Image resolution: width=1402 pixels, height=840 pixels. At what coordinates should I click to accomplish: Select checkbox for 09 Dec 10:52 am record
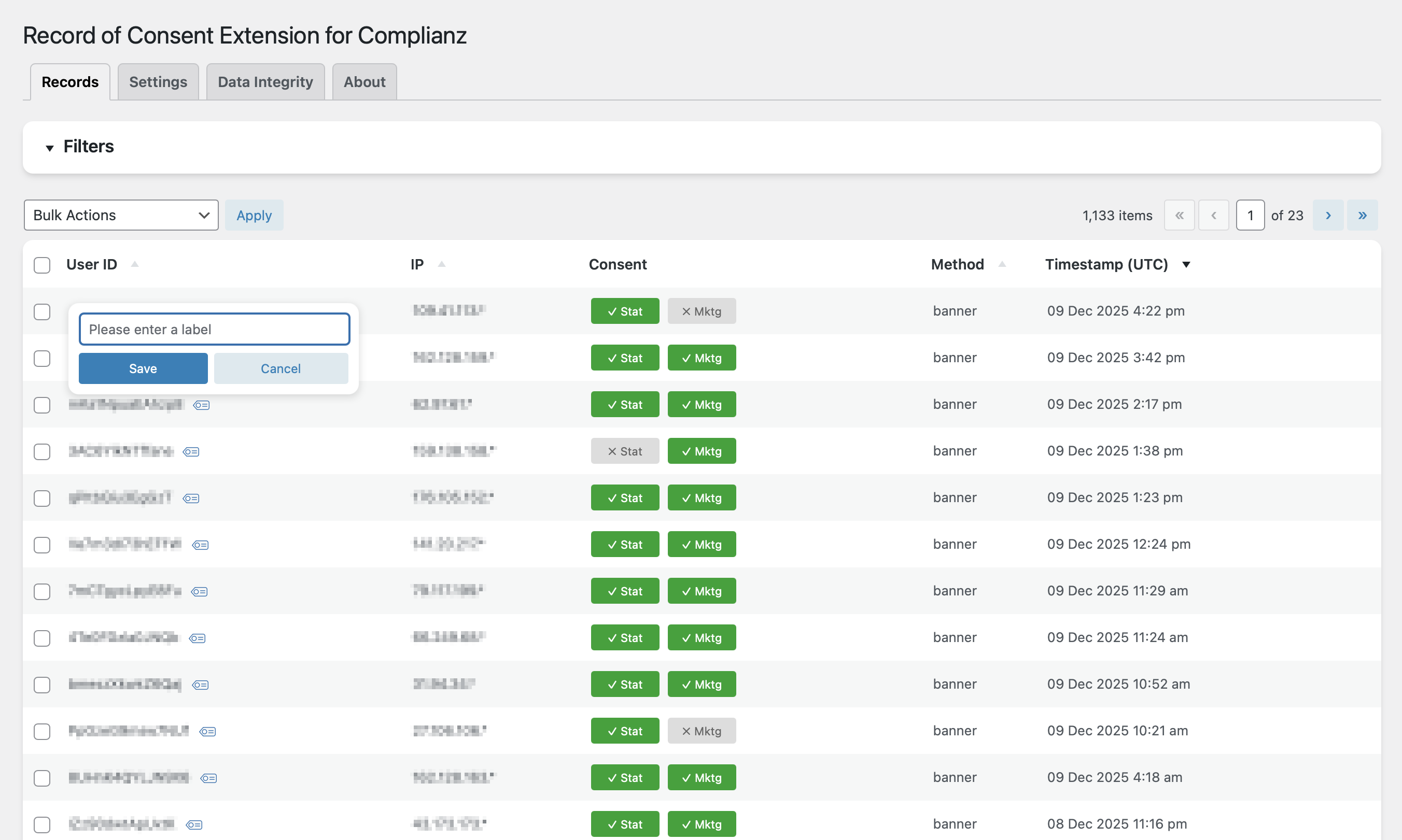pyautogui.click(x=42, y=685)
